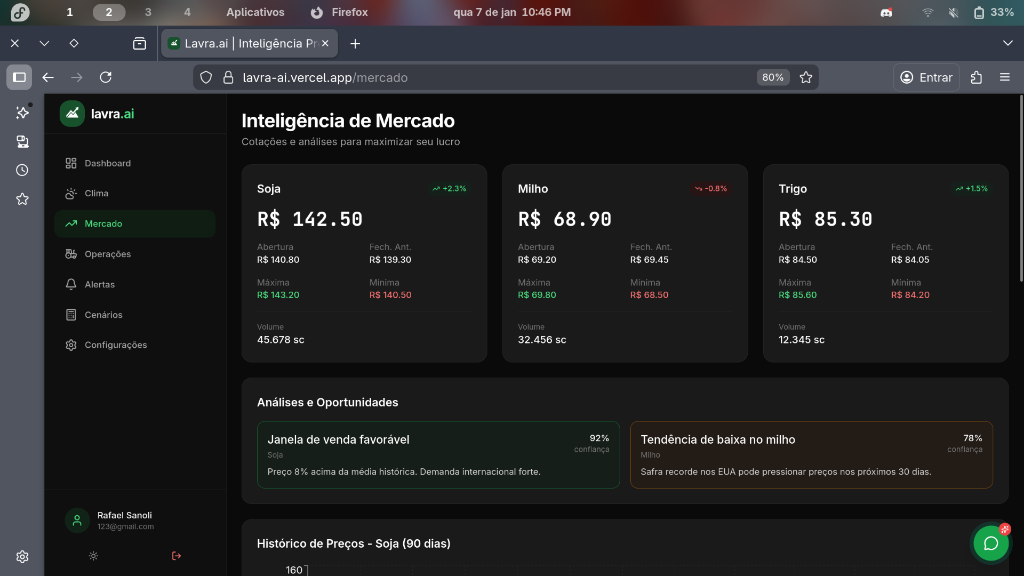Go to Dashboard in the sidebar
This screenshot has width=1024, height=576.
coord(107,163)
